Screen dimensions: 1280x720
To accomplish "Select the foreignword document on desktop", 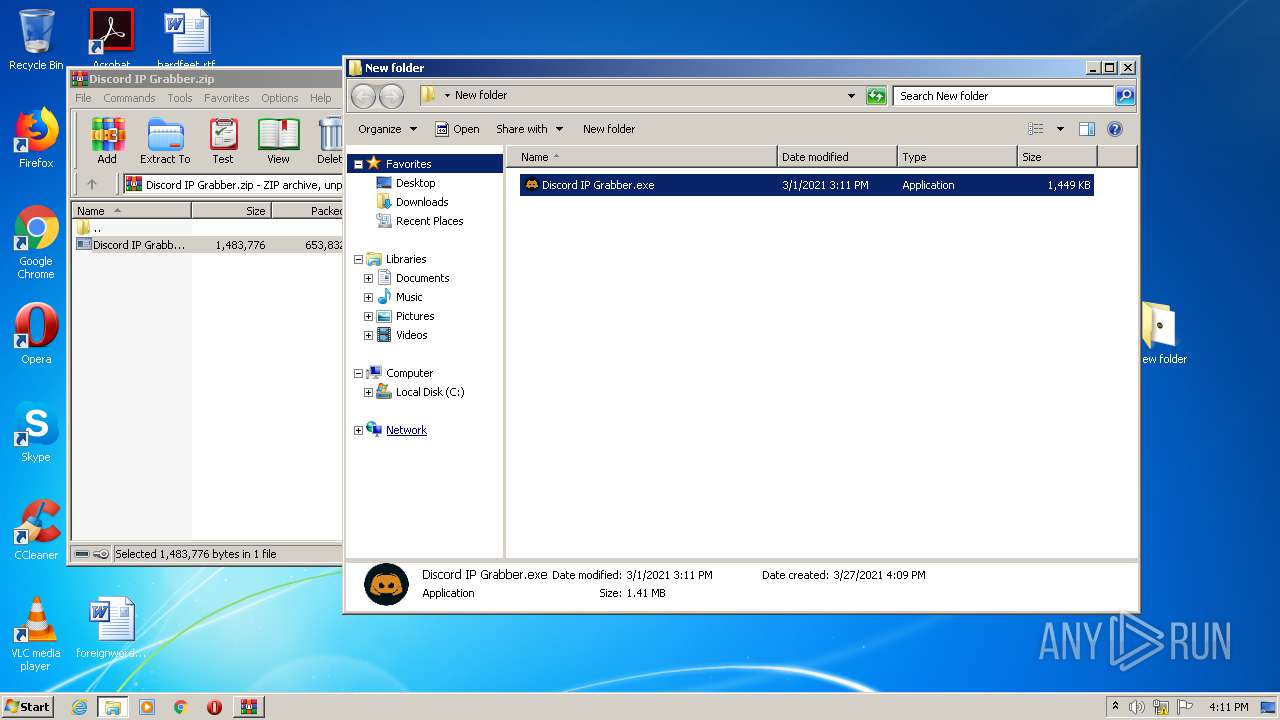I will click(111, 628).
